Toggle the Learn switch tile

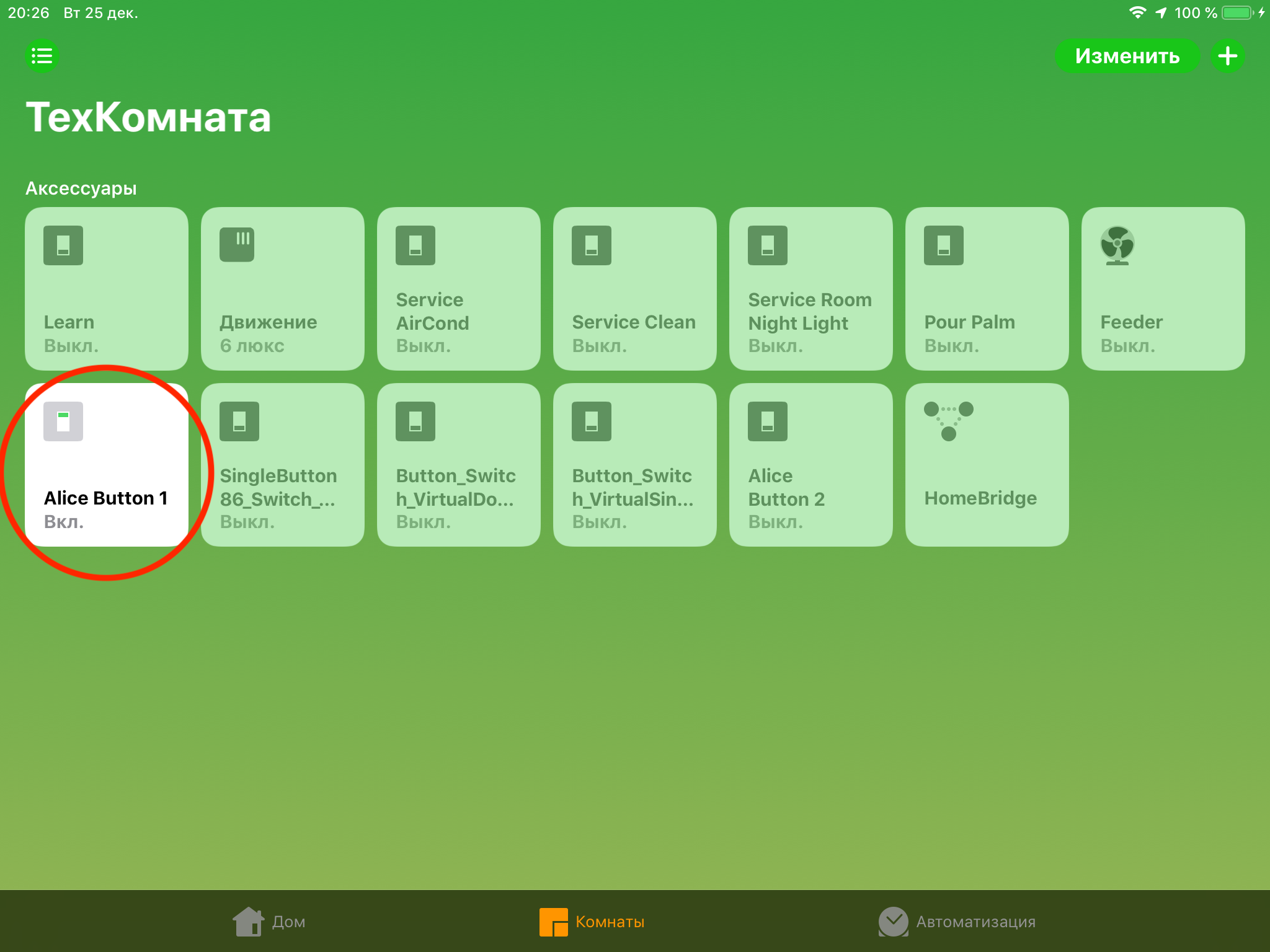[x=107, y=289]
